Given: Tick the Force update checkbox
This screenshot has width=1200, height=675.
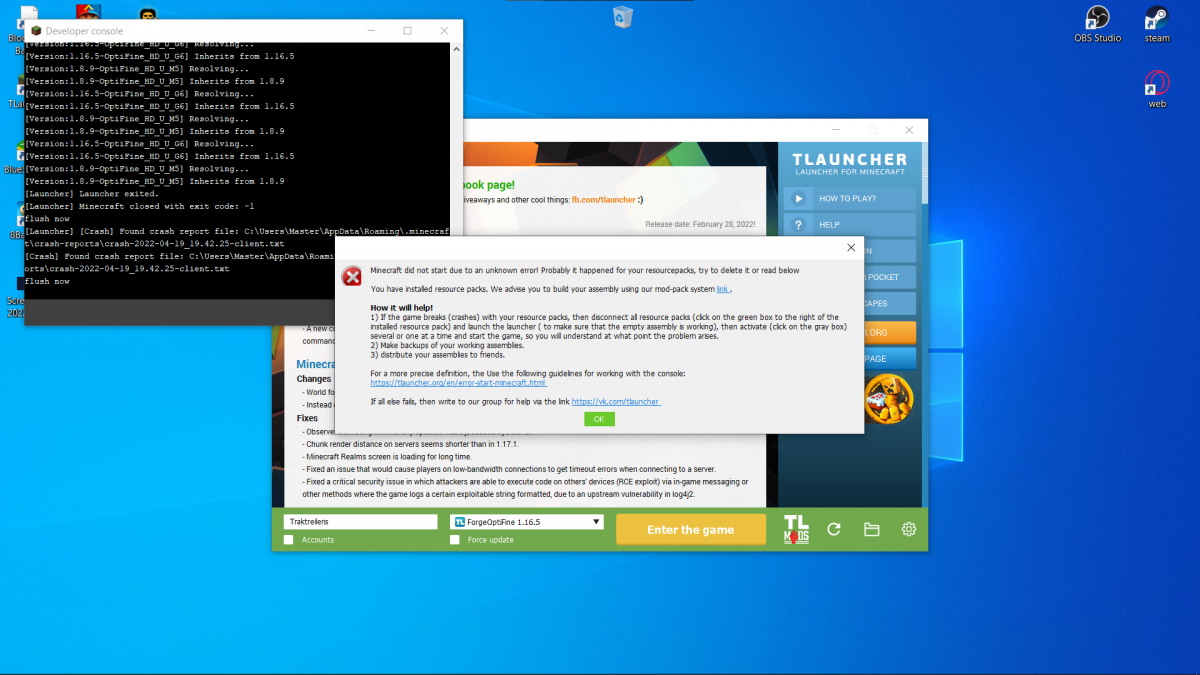Looking at the screenshot, I should [x=455, y=540].
